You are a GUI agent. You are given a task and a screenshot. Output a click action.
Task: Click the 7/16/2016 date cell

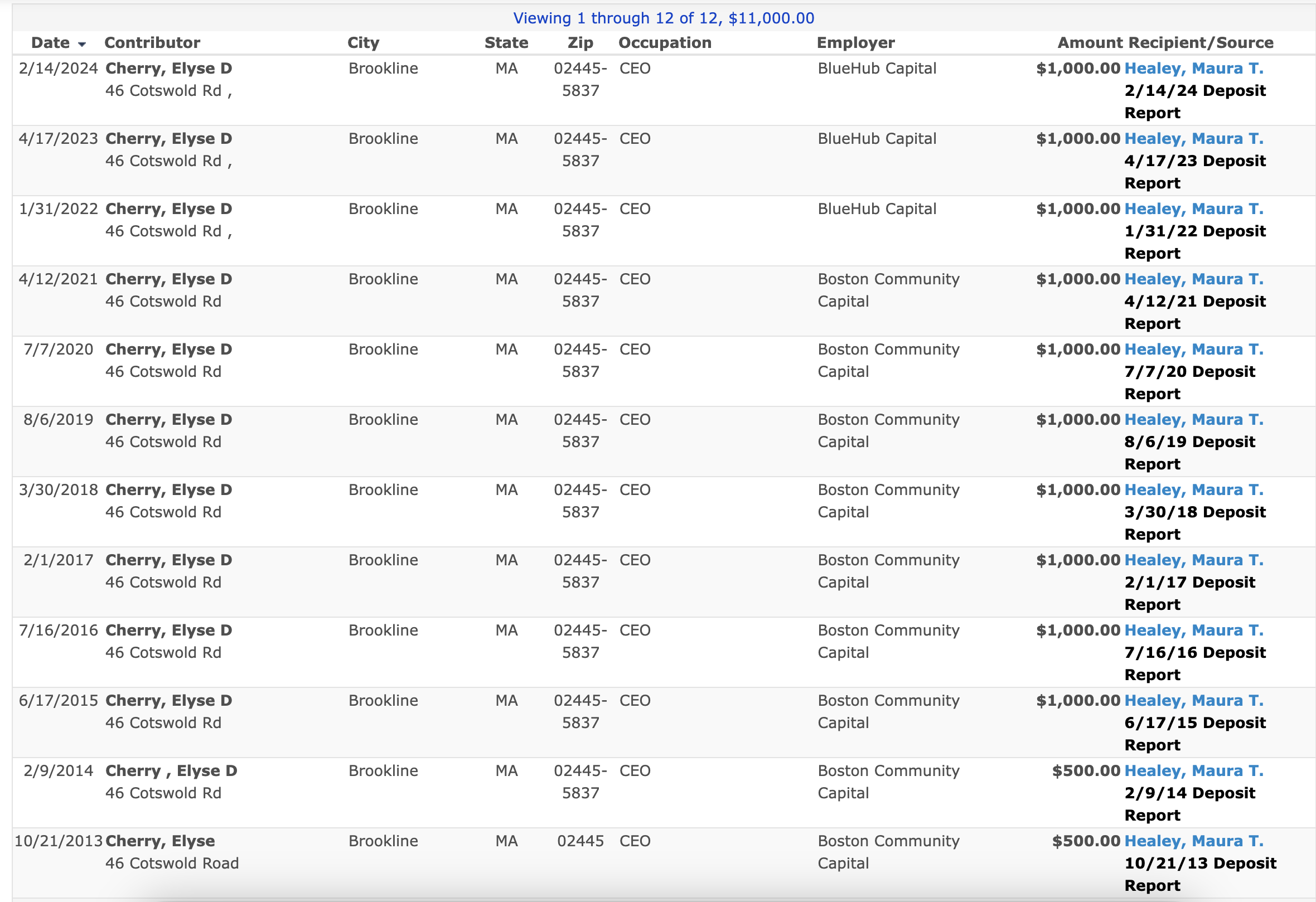coord(59,630)
